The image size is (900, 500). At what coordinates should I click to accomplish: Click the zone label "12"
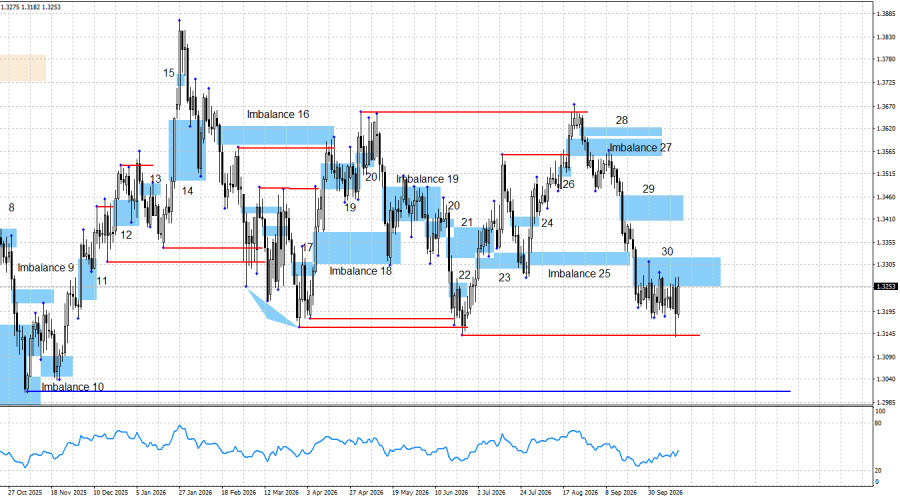coord(126,235)
